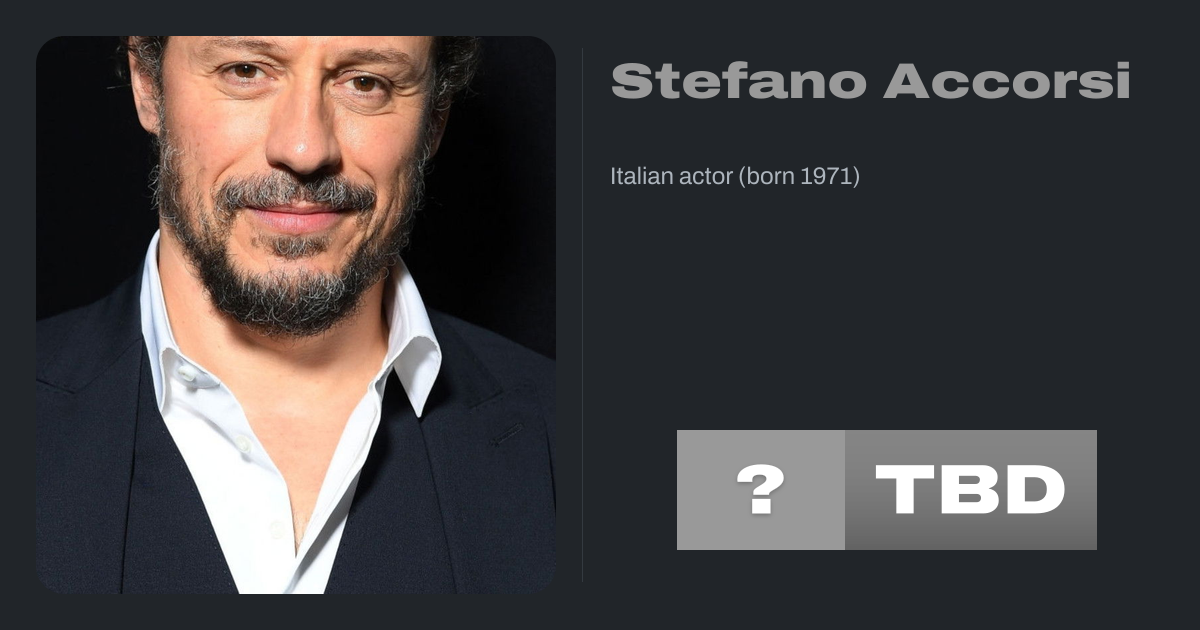Click the born 1971 text

[x=799, y=177]
